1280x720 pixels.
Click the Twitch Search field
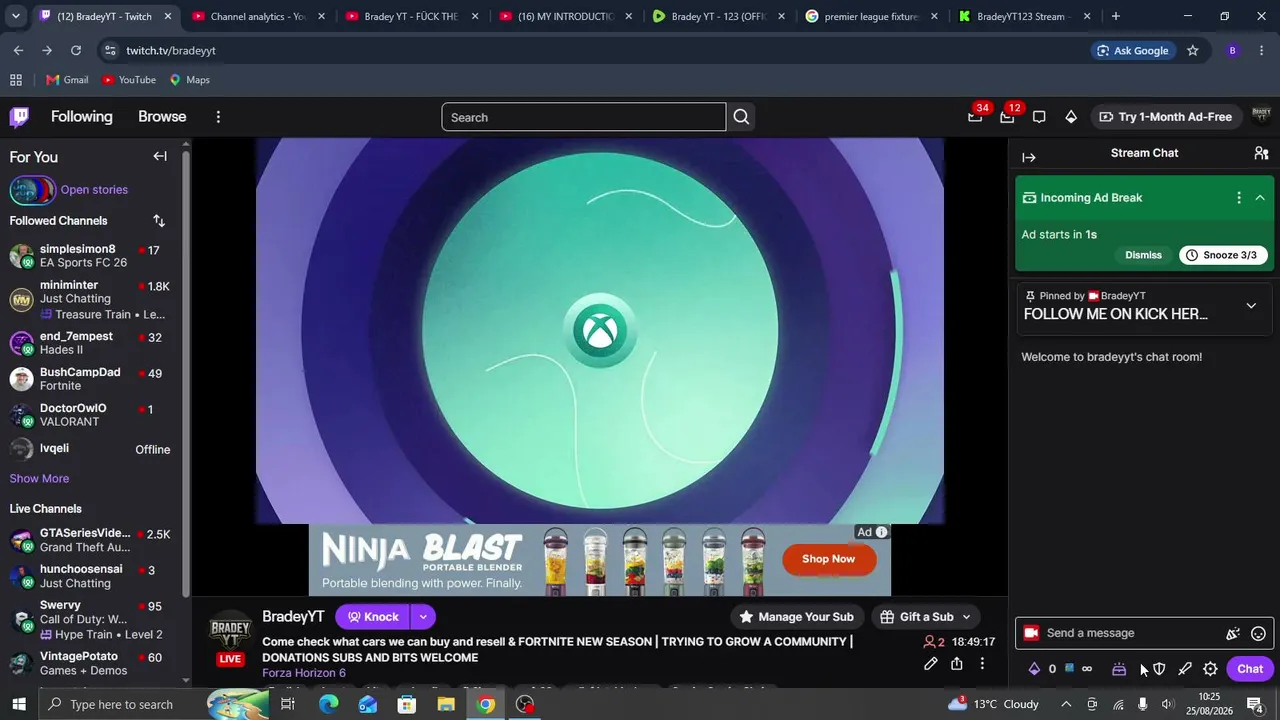(x=584, y=117)
